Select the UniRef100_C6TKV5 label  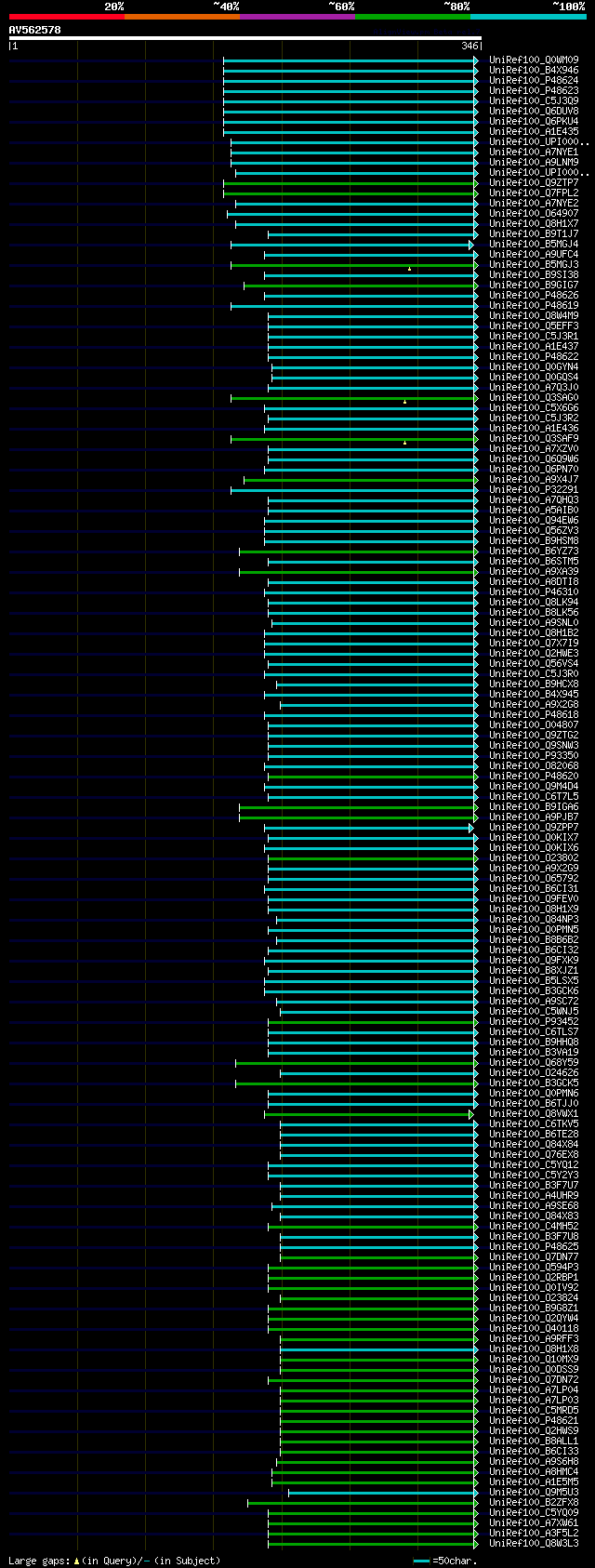coord(534,1124)
